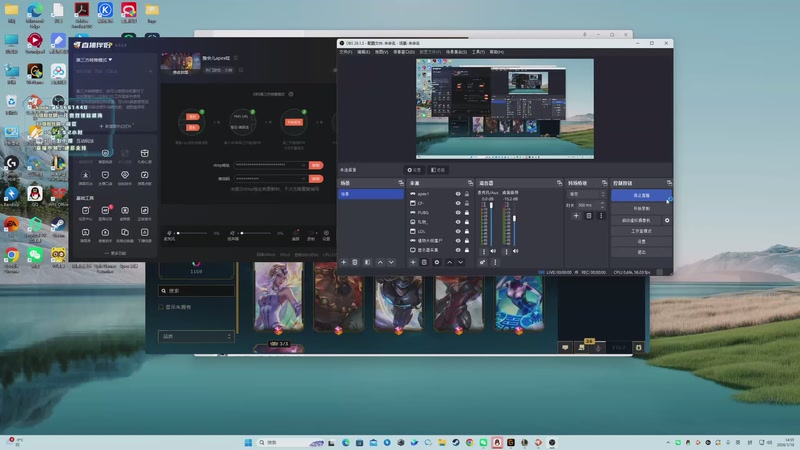Add a new scene in OBS
The width and height of the screenshot is (800, 450).
click(x=343, y=262)
